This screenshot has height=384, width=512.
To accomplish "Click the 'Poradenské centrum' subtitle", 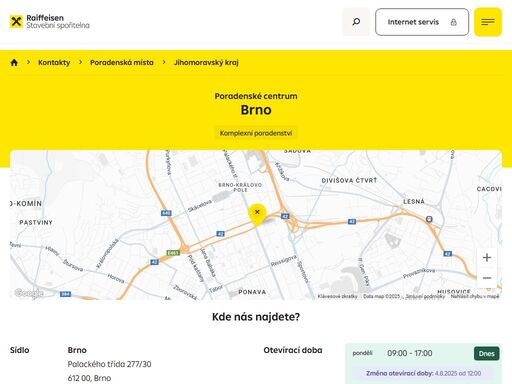I will [256, 96].
